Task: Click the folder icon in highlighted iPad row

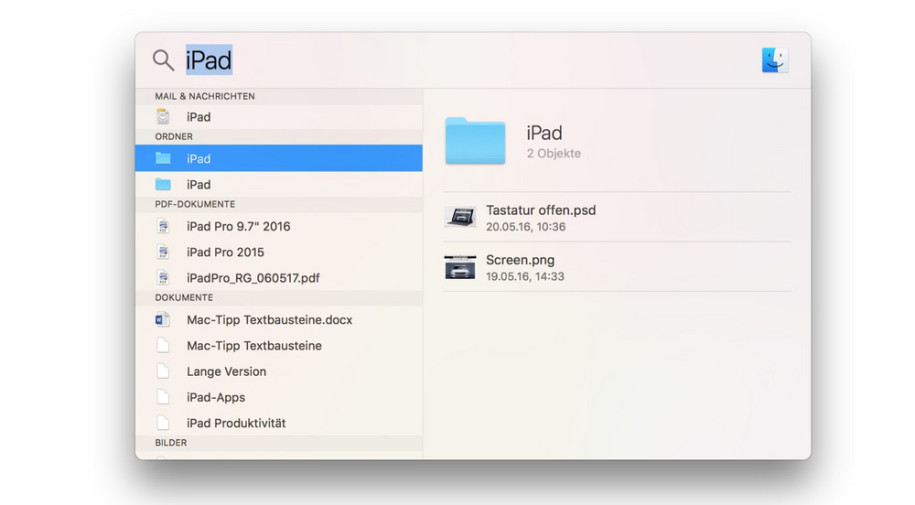Action: tap(163, 158)
